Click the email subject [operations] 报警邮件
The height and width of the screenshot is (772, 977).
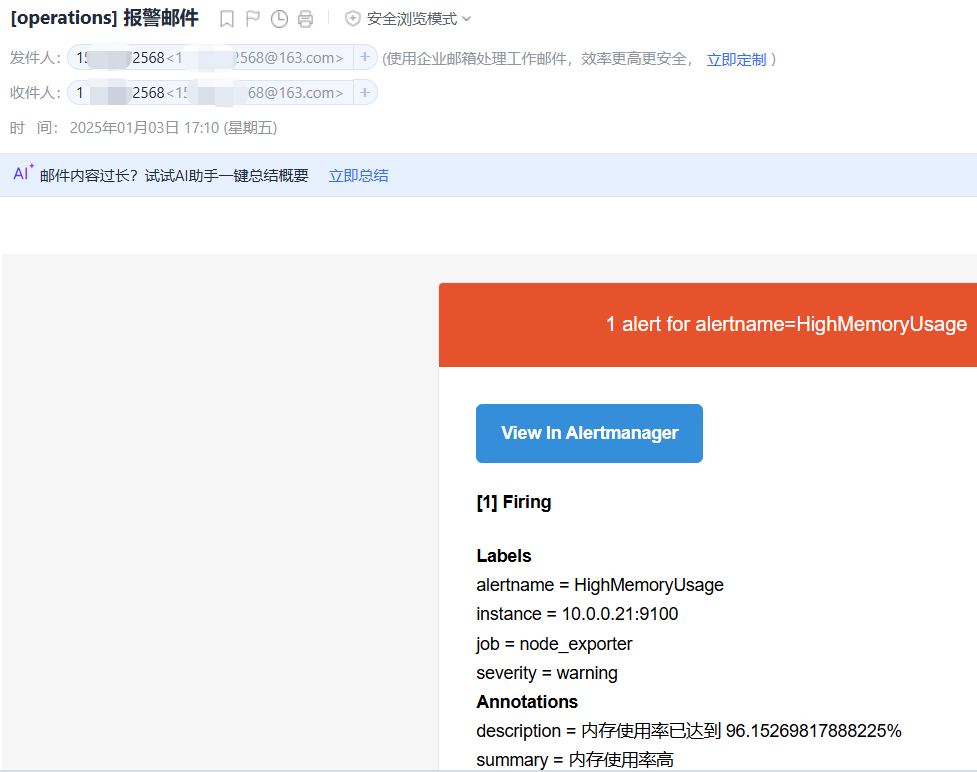pos(104,18)
